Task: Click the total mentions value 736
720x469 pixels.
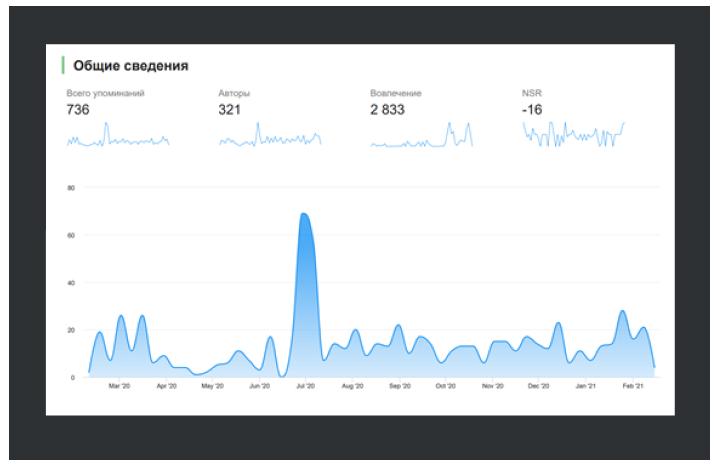Action: click(78, 109)
